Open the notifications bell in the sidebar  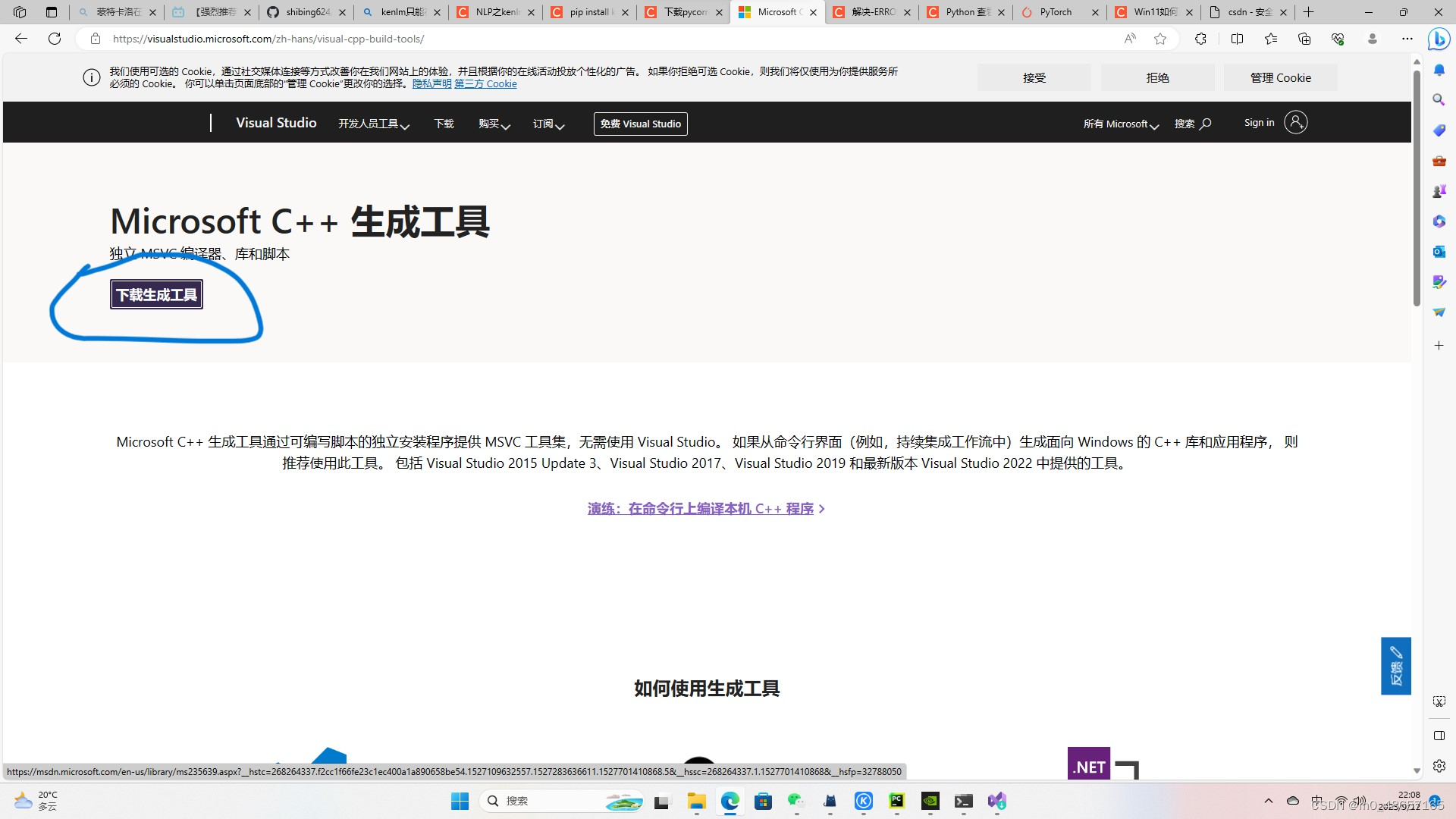(x=1439, y=70)
